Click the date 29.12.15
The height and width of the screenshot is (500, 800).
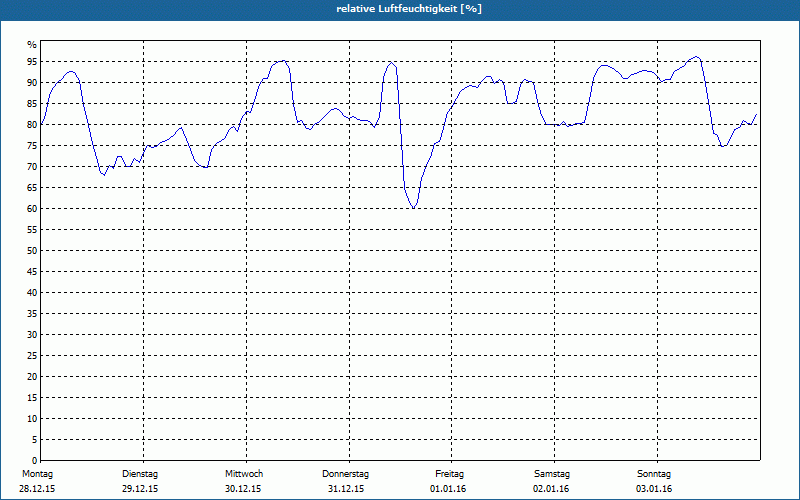click(140, 489)
